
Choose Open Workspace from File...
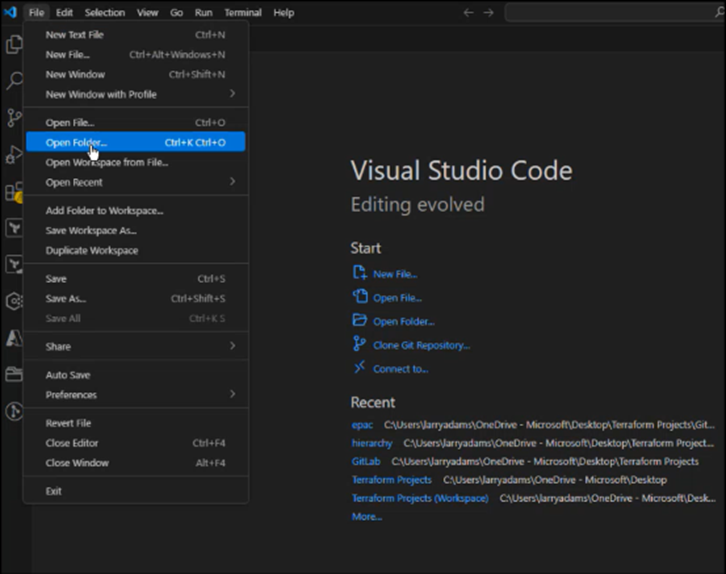click(x=136, y=162)
